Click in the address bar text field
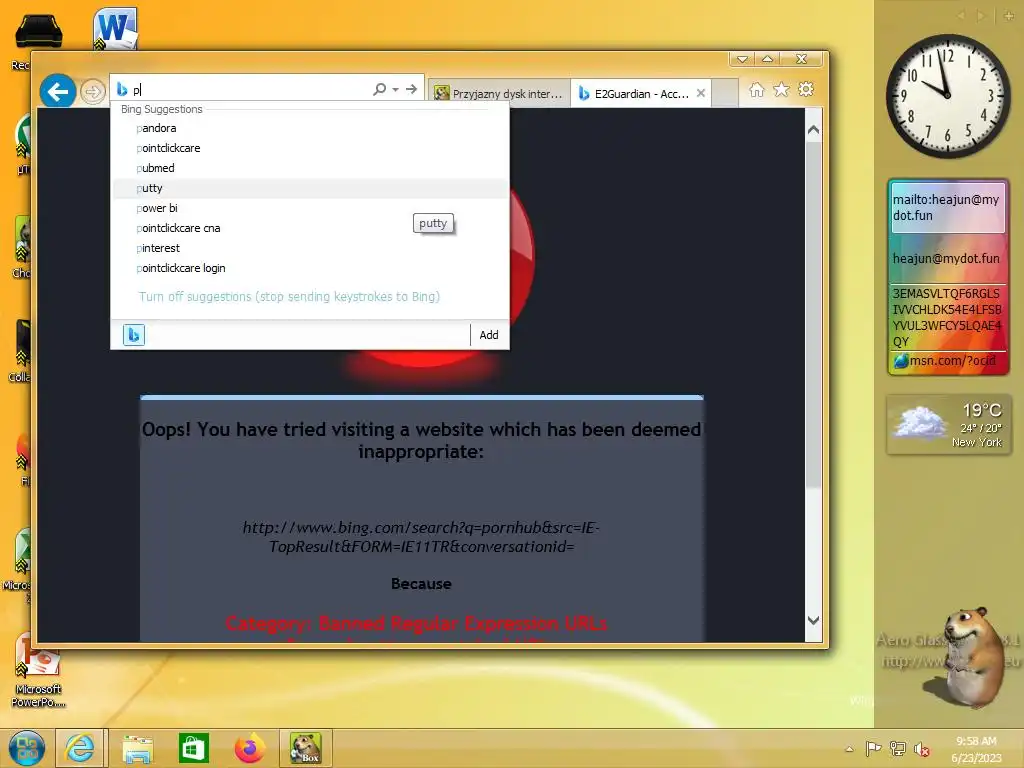Image resolution: width=1024 pixels, height=768 pixels. 251,89
